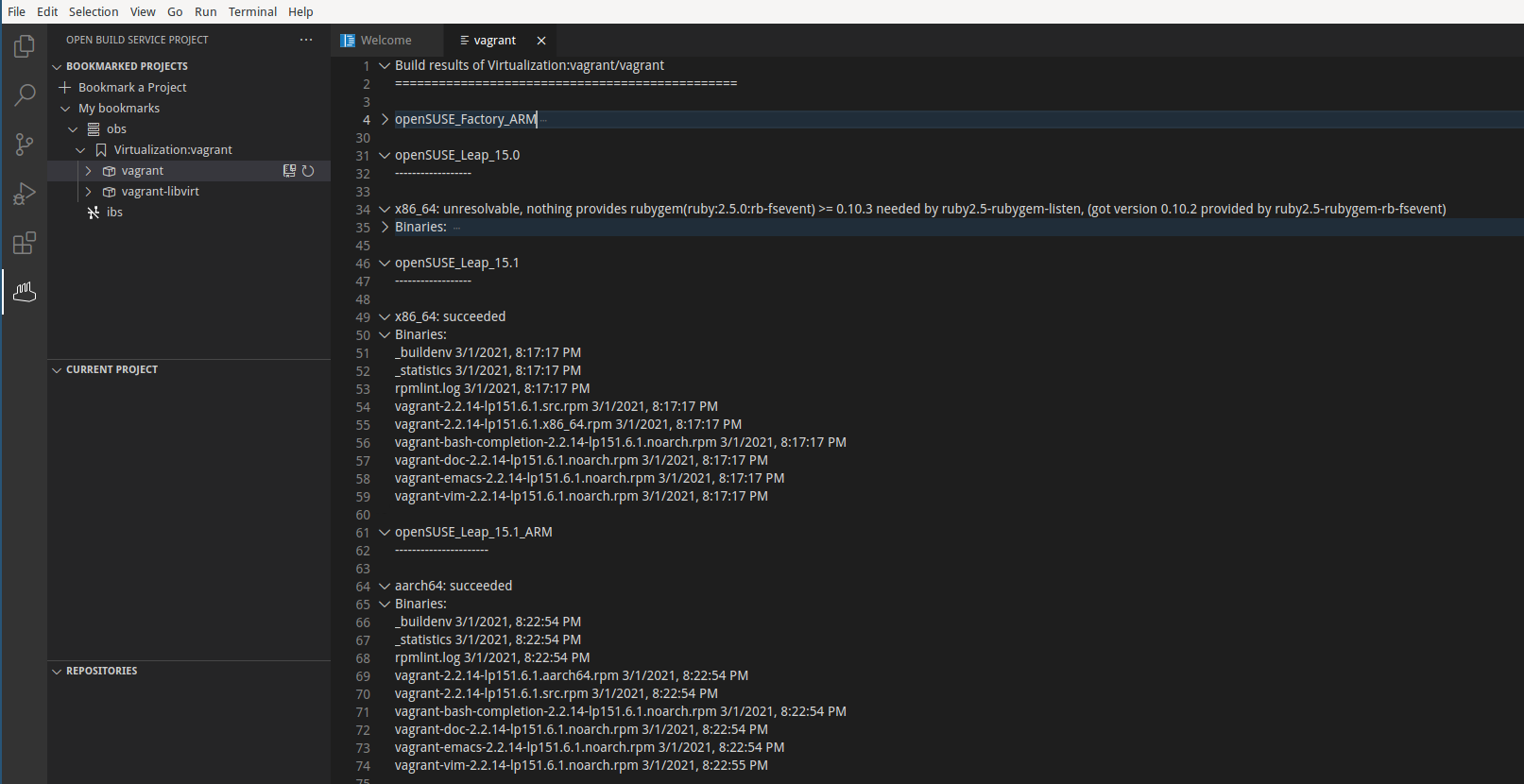
Task: Fold the openSUSE_Leap_15.1 section on line 46
Action: point(385,264)
